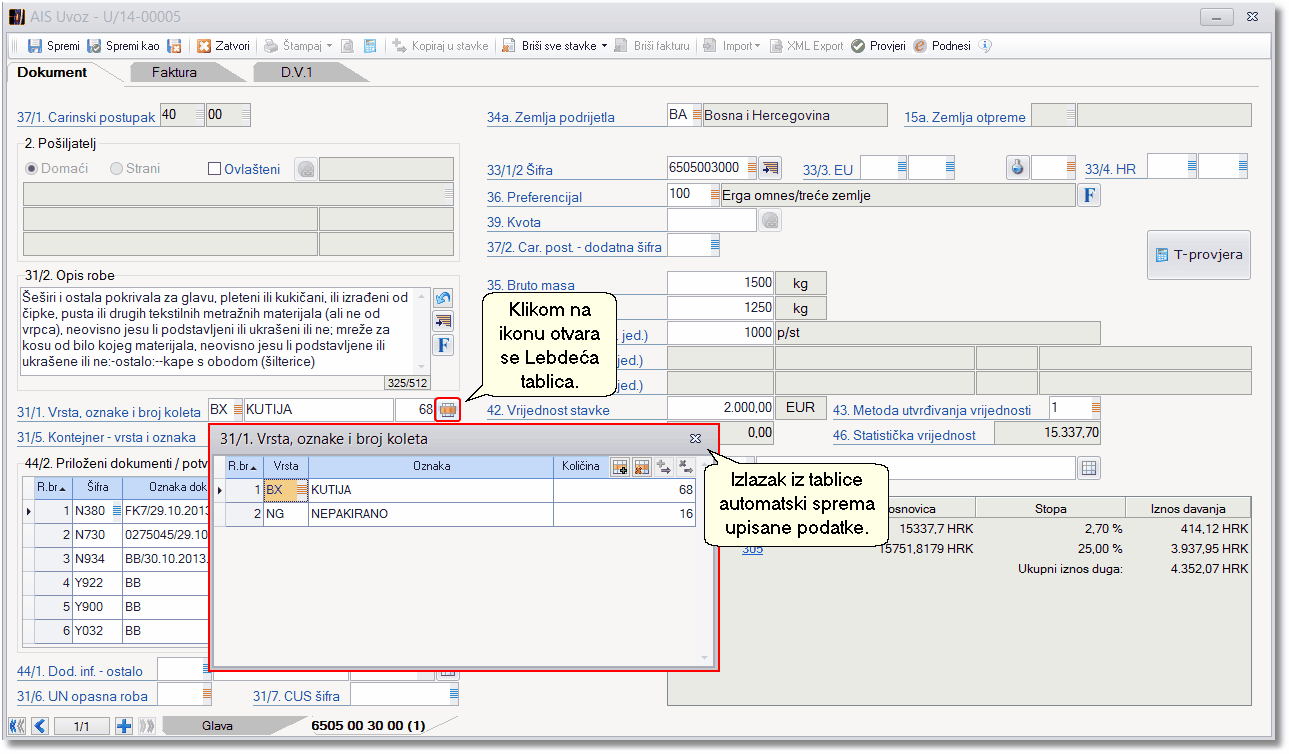
Task: Click the delete row icon in floating table
Action: point(642,466)
